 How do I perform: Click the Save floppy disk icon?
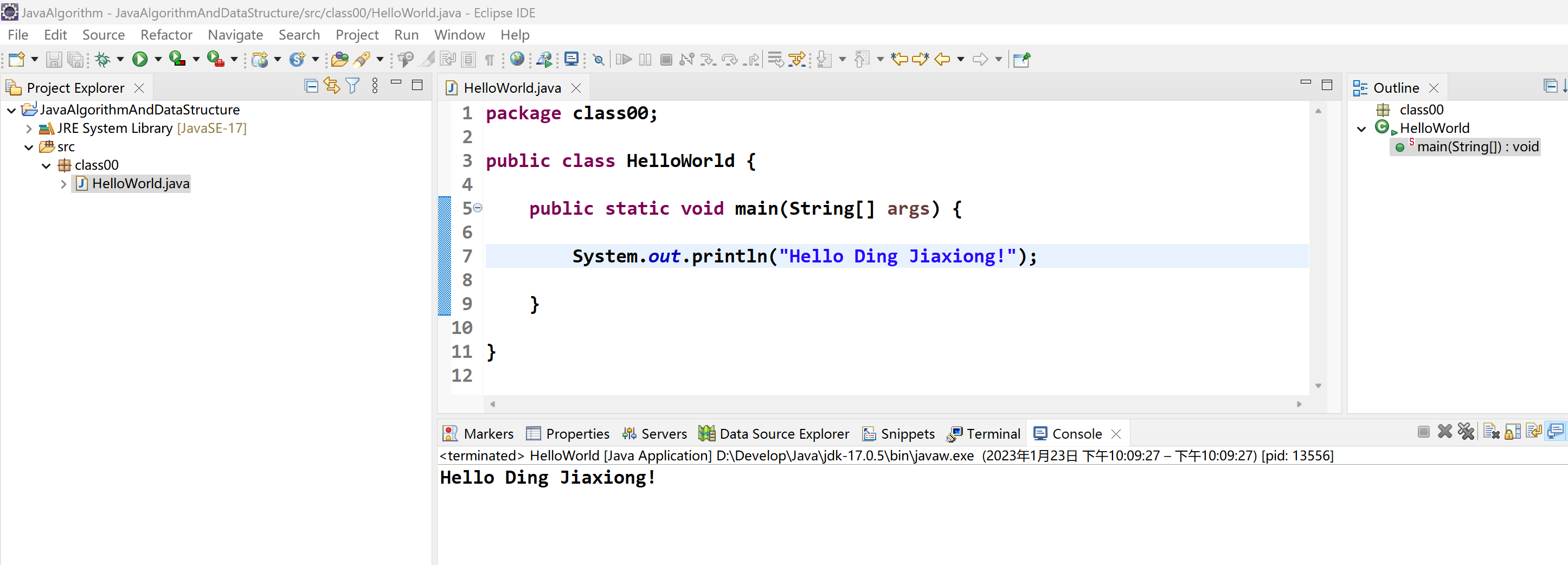click(54, 59)
